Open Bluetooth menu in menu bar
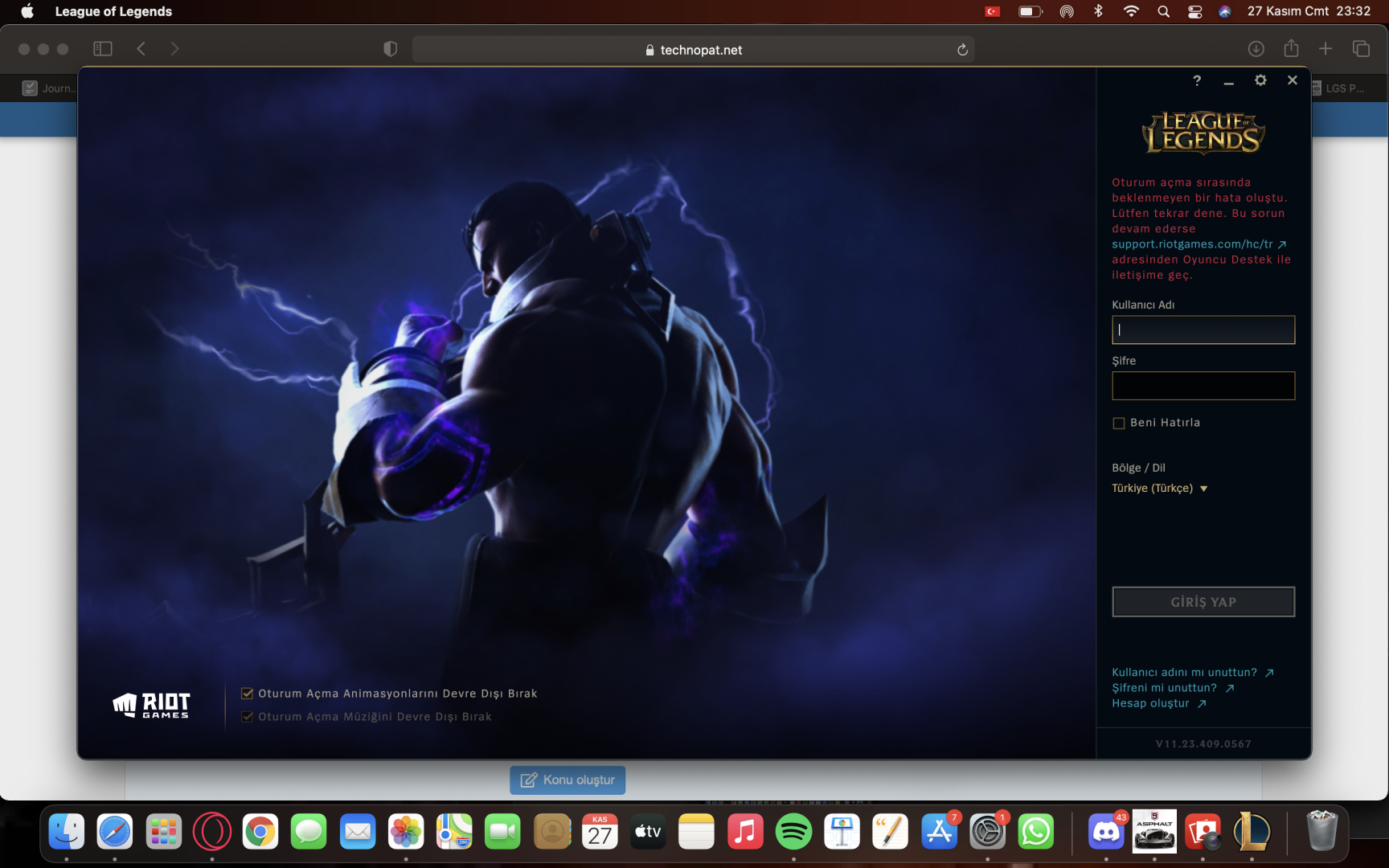Viewport: 1389px width, 868px height. click(1099, 11)
